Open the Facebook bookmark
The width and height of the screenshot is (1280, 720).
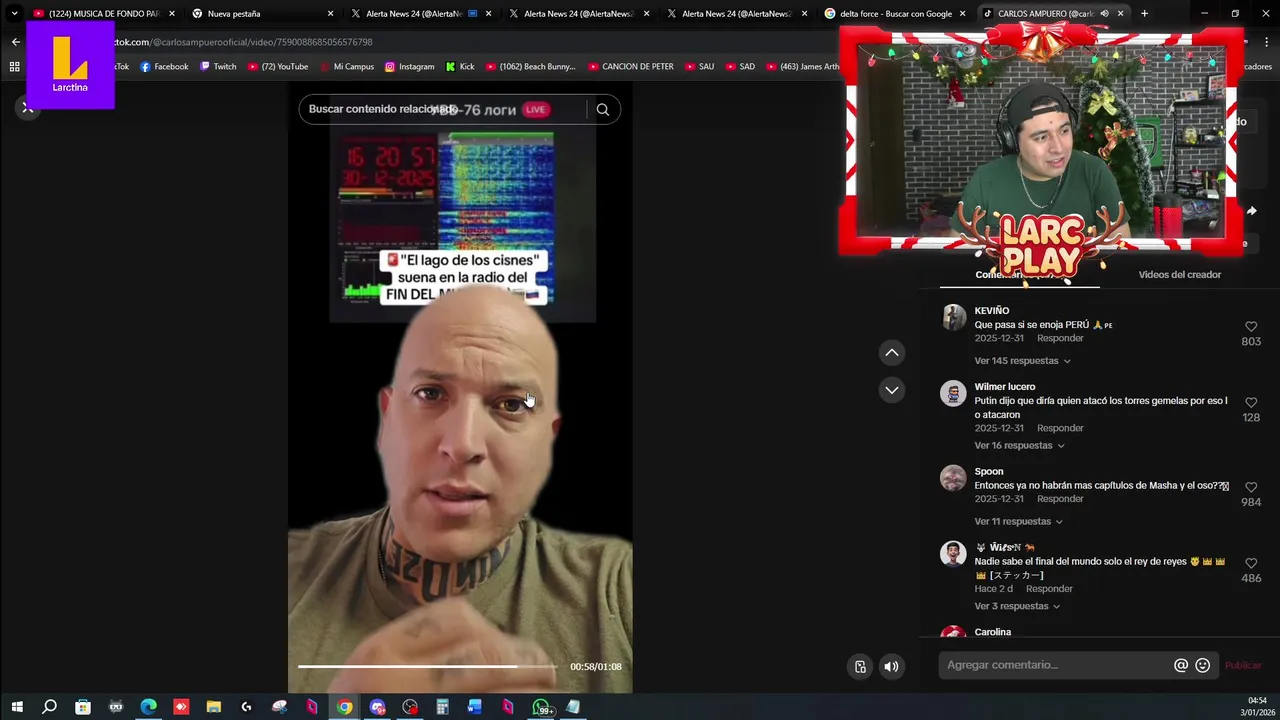(164, 67)
